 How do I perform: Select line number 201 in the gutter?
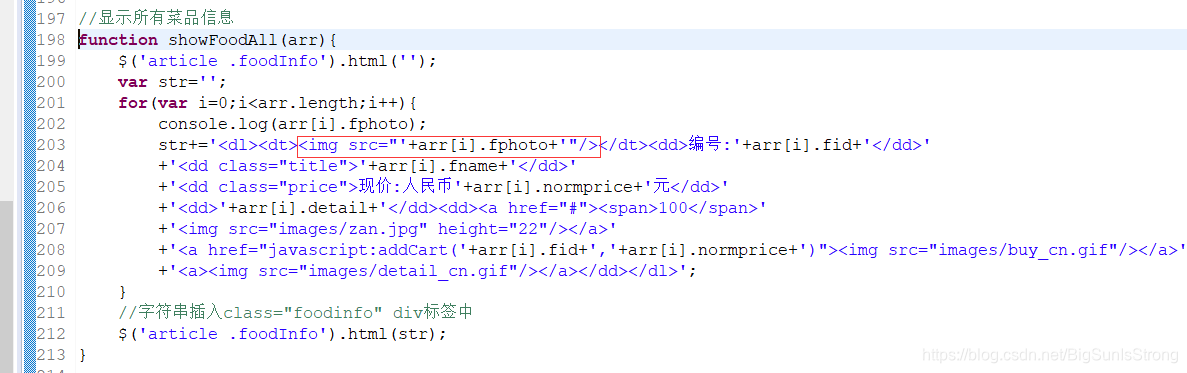[51, 103]
